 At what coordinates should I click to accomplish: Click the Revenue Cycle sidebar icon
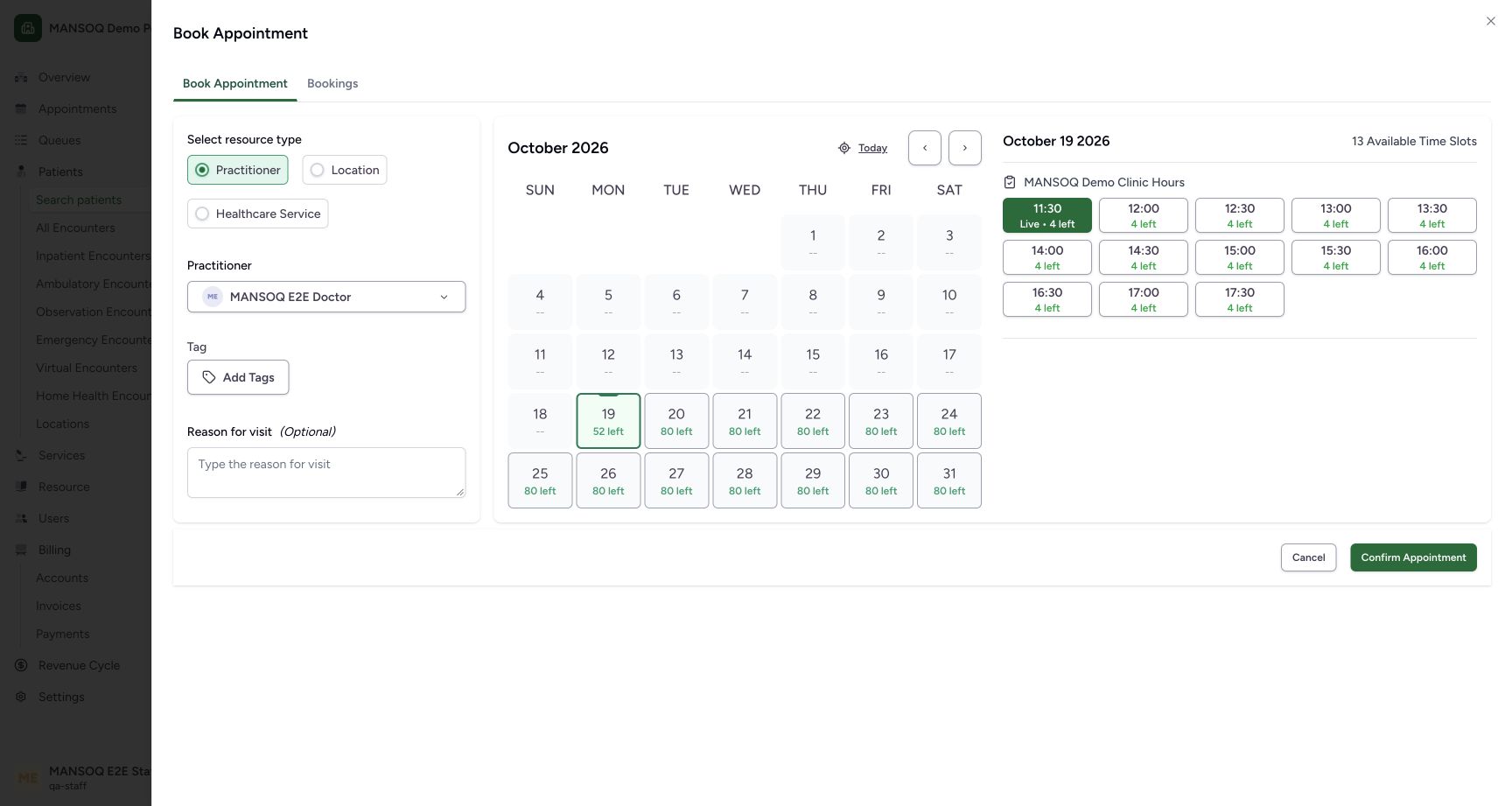pyautogui.click(x=21, y=665)
